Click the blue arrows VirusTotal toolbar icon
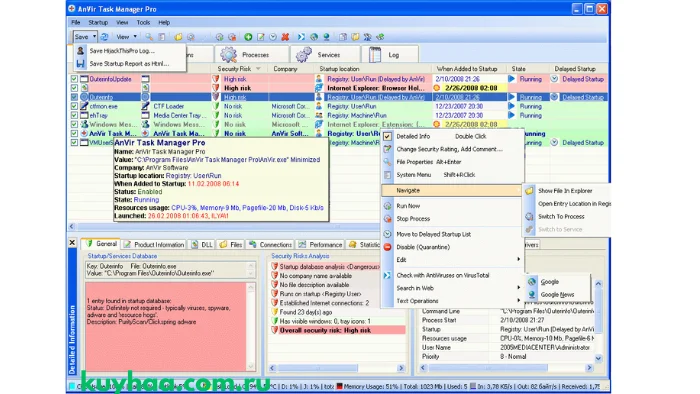The width and height of the screenshot is (700, 394). pyautogui.click(x=301, y=37)
